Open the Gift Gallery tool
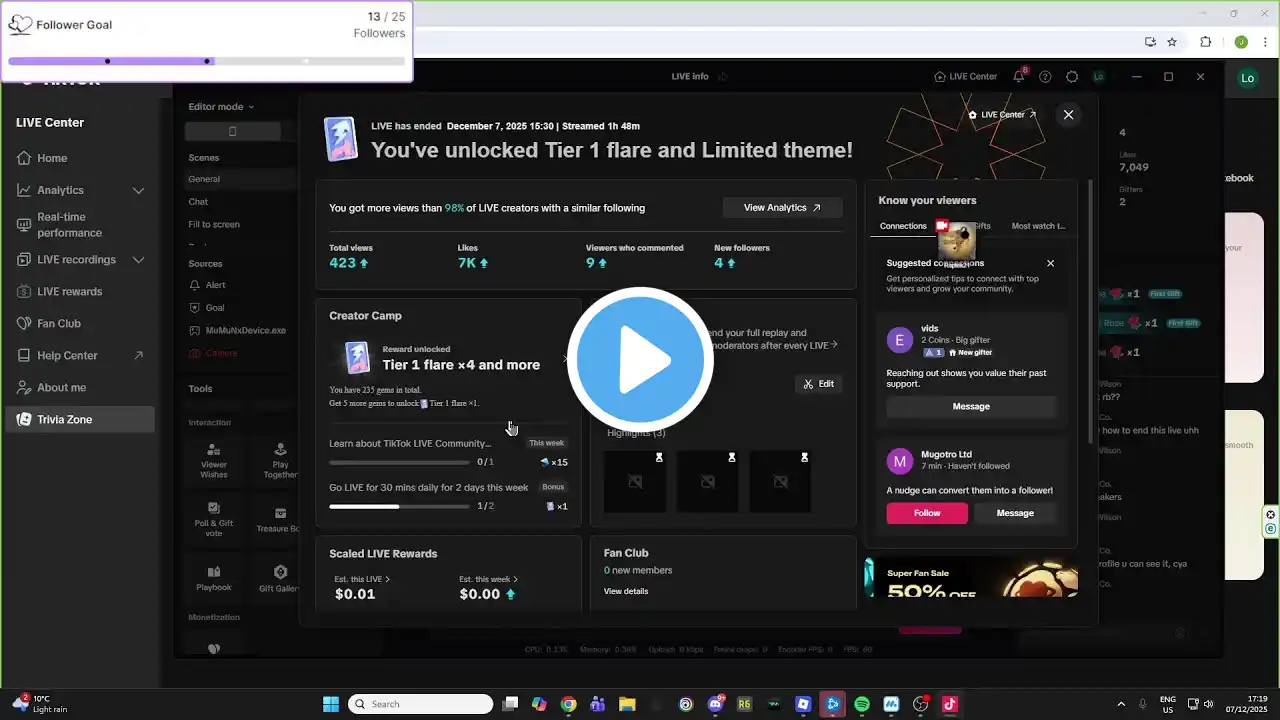1280x720 pixels. coord(280,577)
